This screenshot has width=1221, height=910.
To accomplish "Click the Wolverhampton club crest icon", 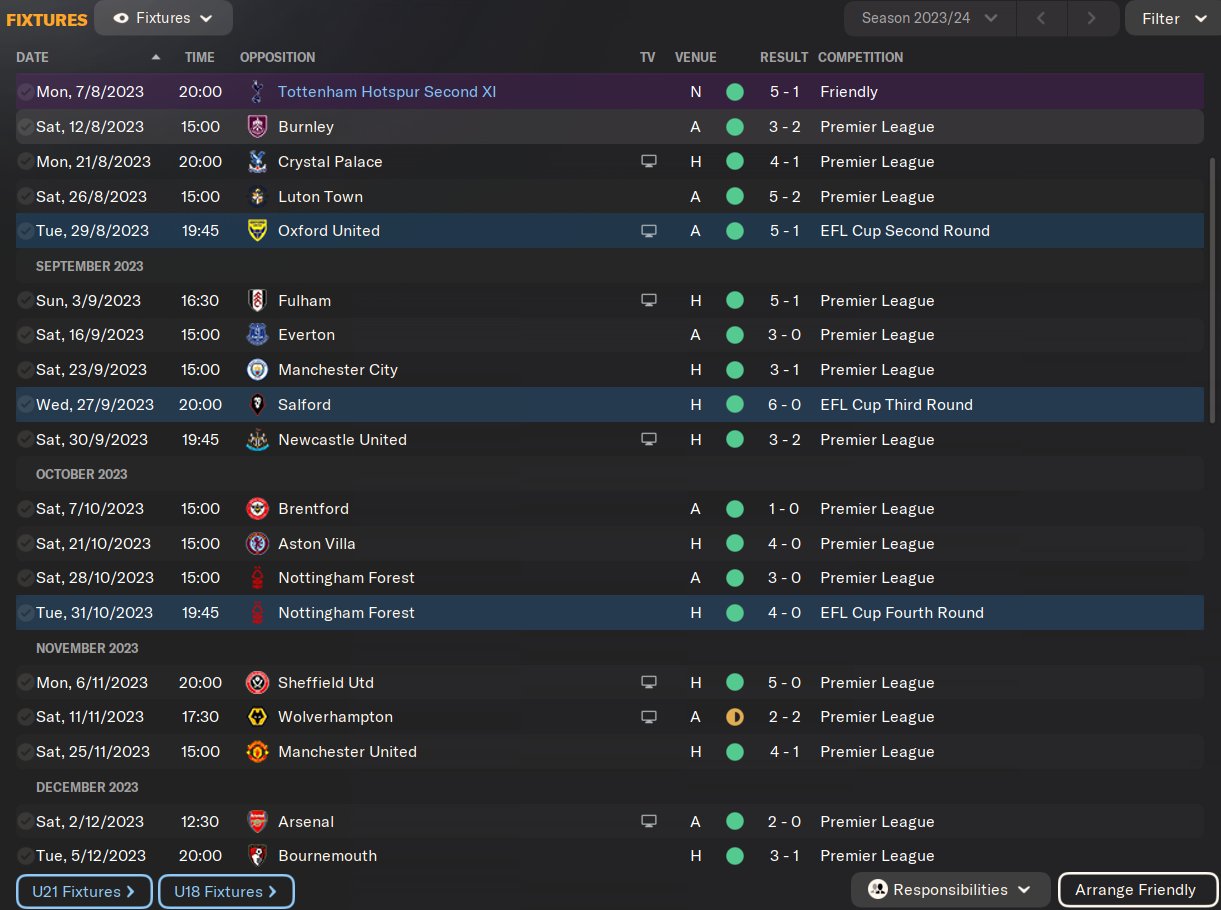I will (x=257, y=717).
